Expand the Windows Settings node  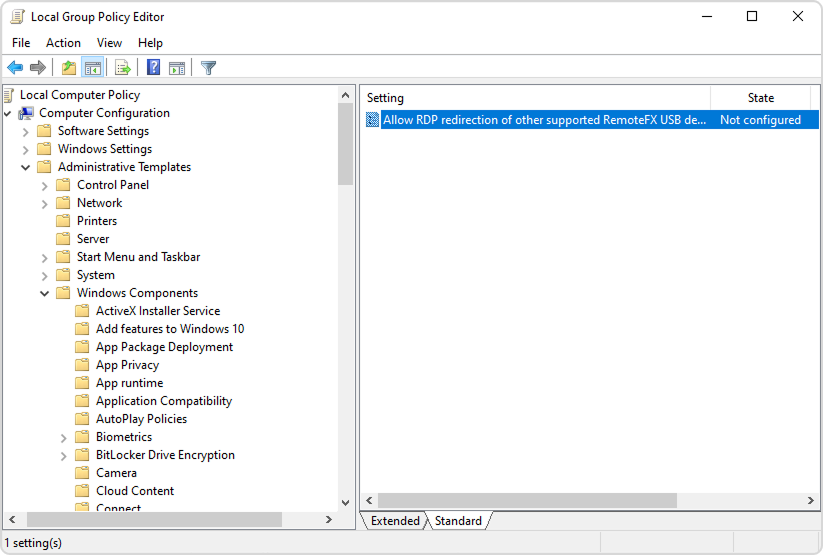tap(25, 150)
